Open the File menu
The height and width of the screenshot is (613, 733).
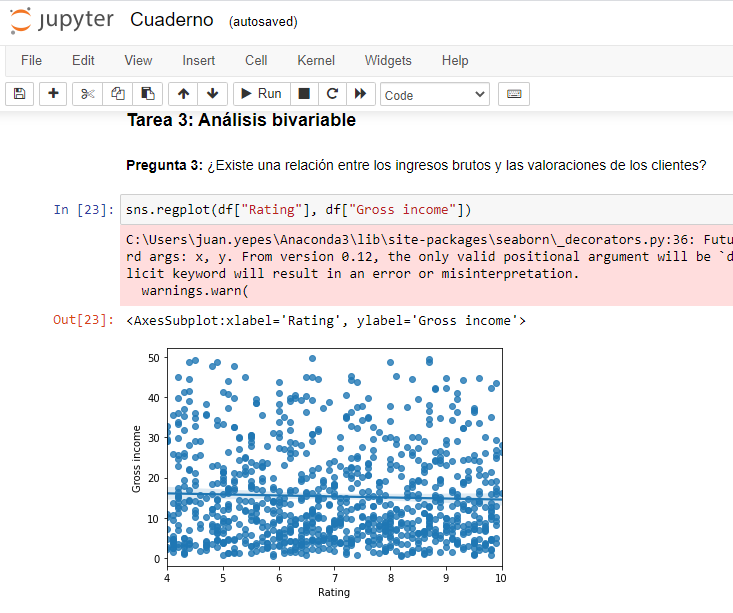click(31, 61)
